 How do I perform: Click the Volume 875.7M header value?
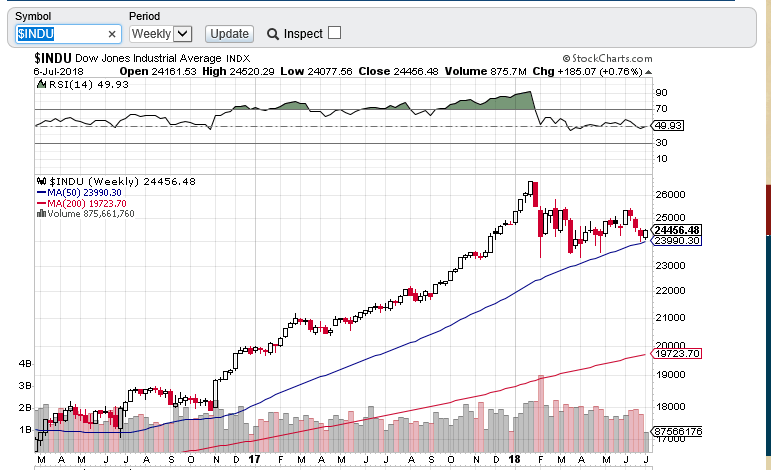[x=485, y=72]
